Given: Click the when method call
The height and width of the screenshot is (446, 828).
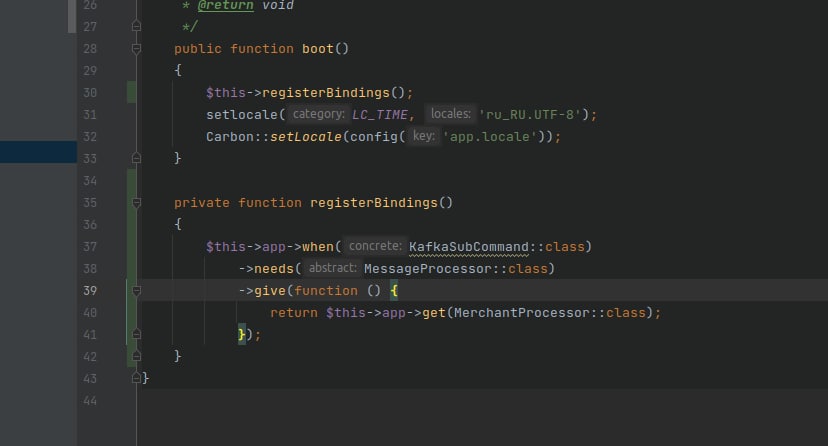Looking at the screenshot, I should pyautogui.click(x=318, y=247).
